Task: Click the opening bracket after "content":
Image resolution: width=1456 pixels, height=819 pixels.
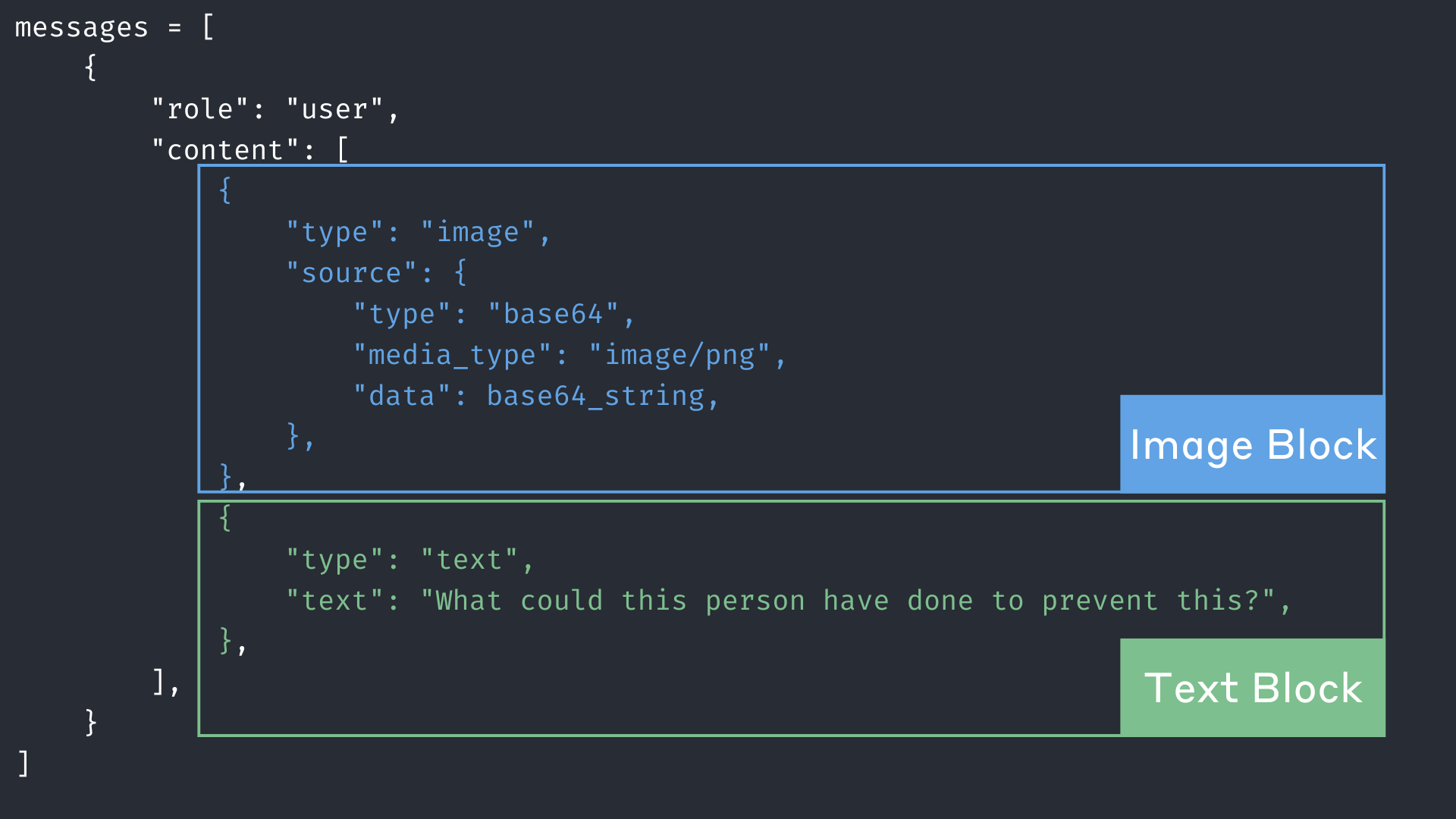Action: (343, 151)
